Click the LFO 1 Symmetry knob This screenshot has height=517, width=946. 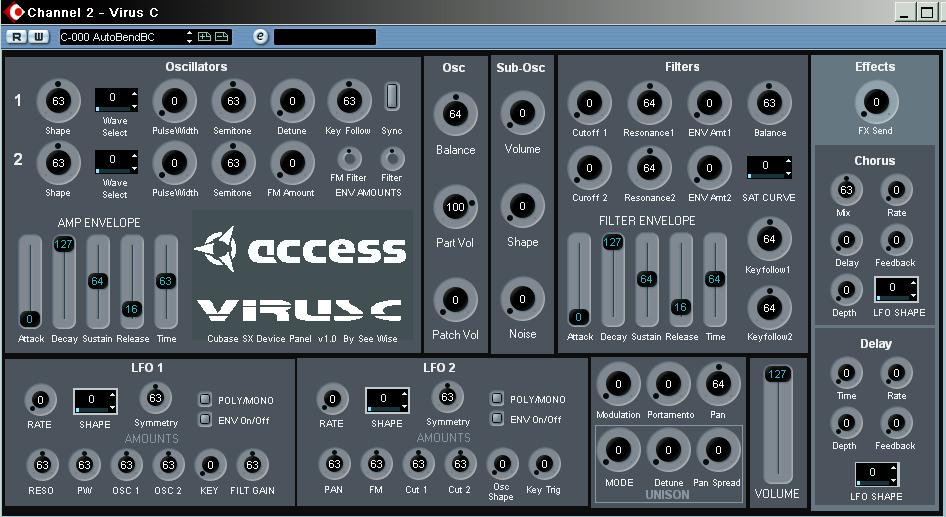point(156,398)
